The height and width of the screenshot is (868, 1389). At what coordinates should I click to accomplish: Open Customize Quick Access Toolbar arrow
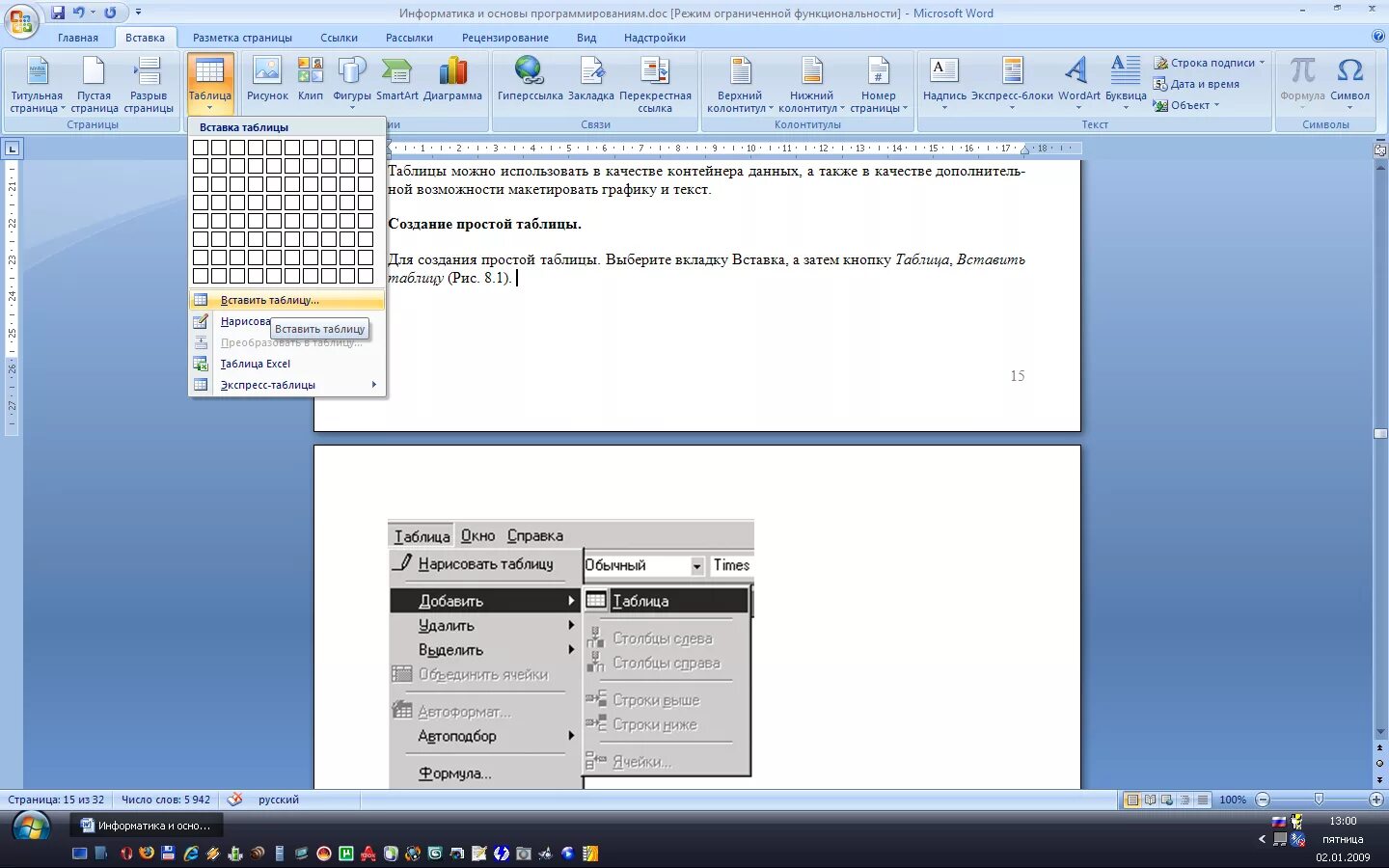tap(138, 13)
